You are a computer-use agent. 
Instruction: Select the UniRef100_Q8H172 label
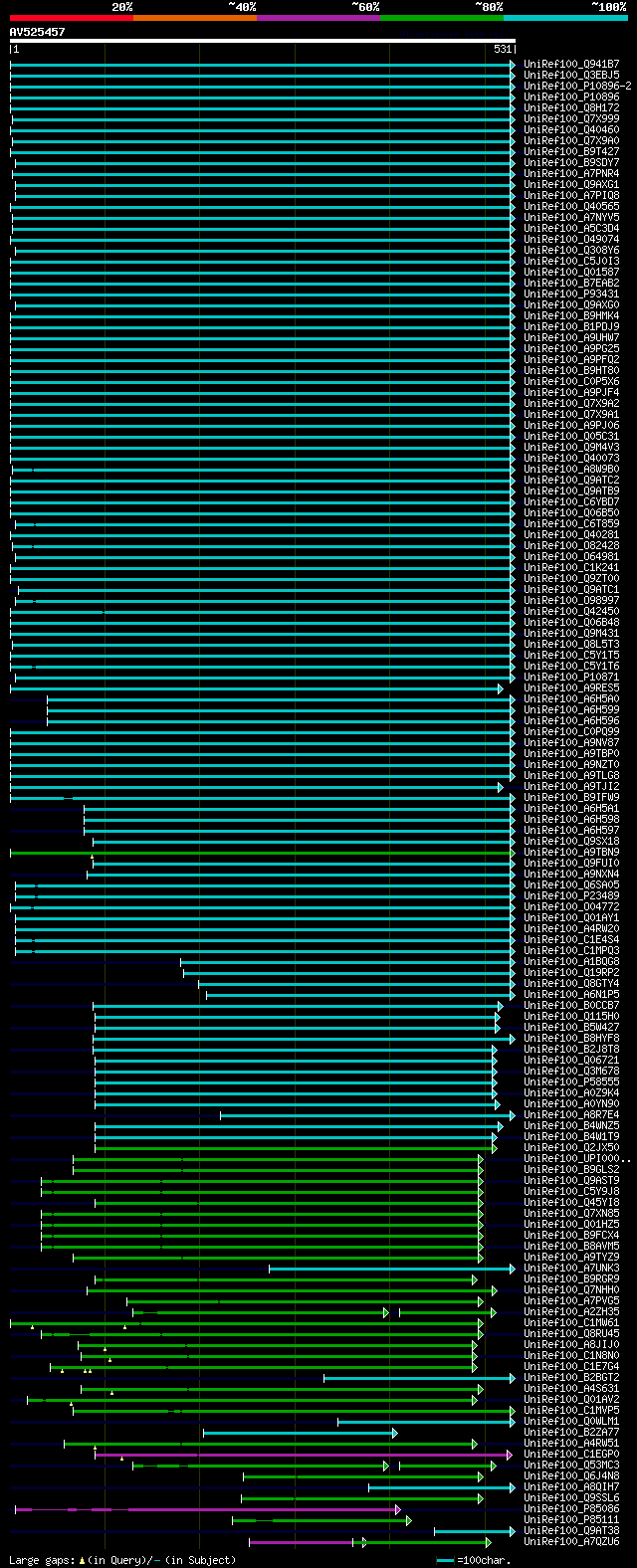click(571, 107)
